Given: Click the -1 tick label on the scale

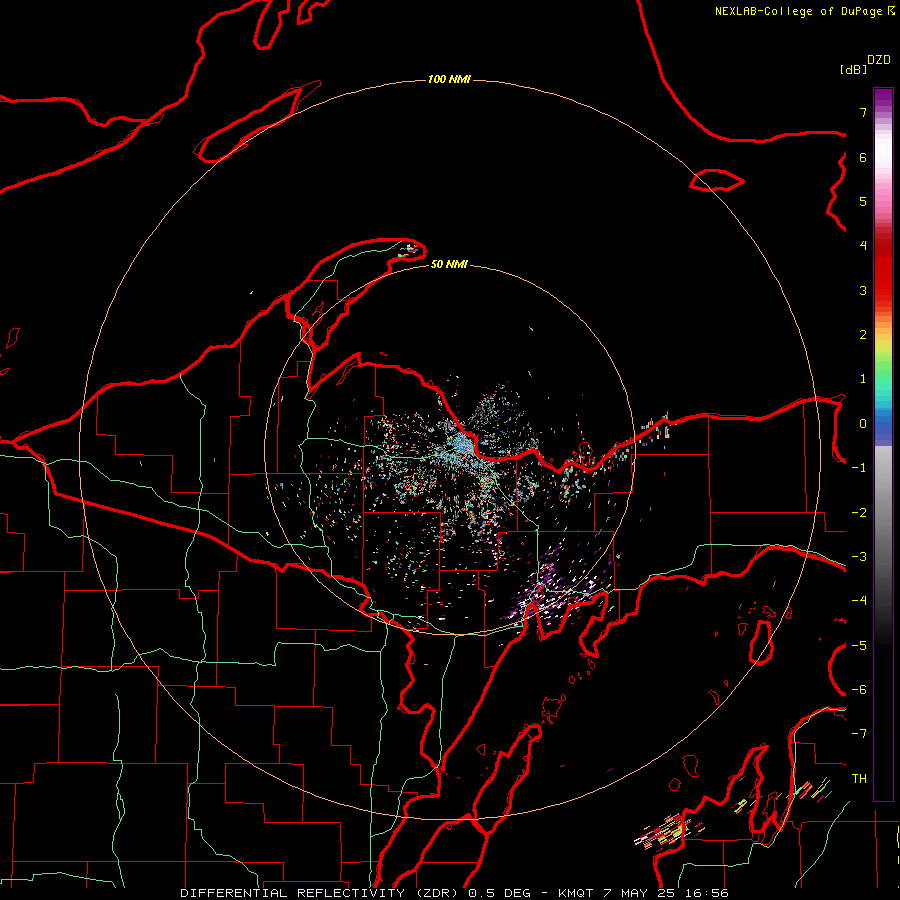Looking at the screenshot, I should pyautogui.click(x=859, y=468).
